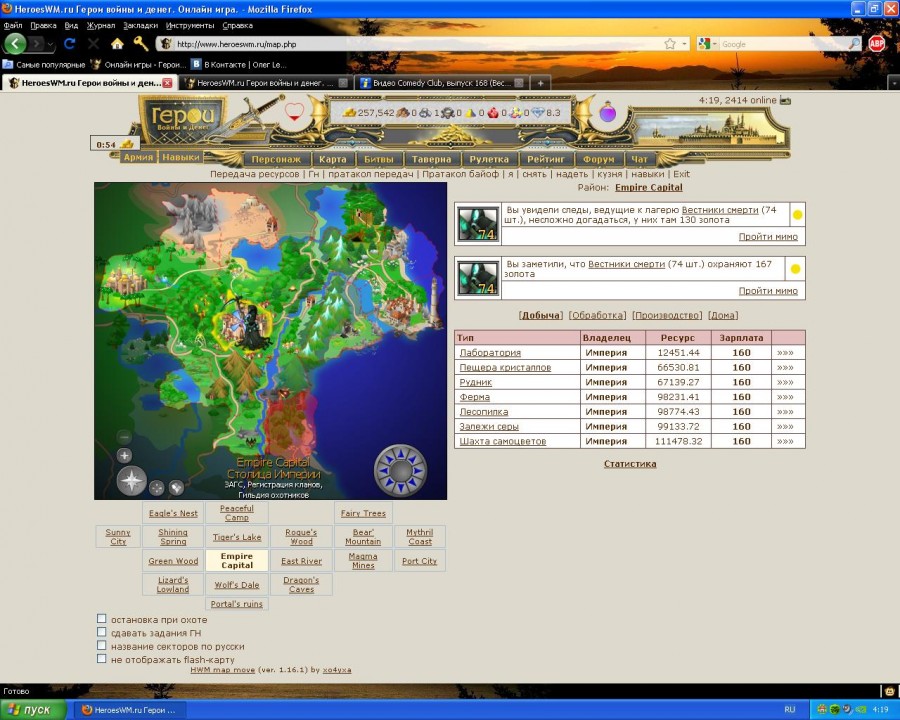Click the »»» arrows in the Ферма row
Screen dimensions: 900x720
coord(785,397)
